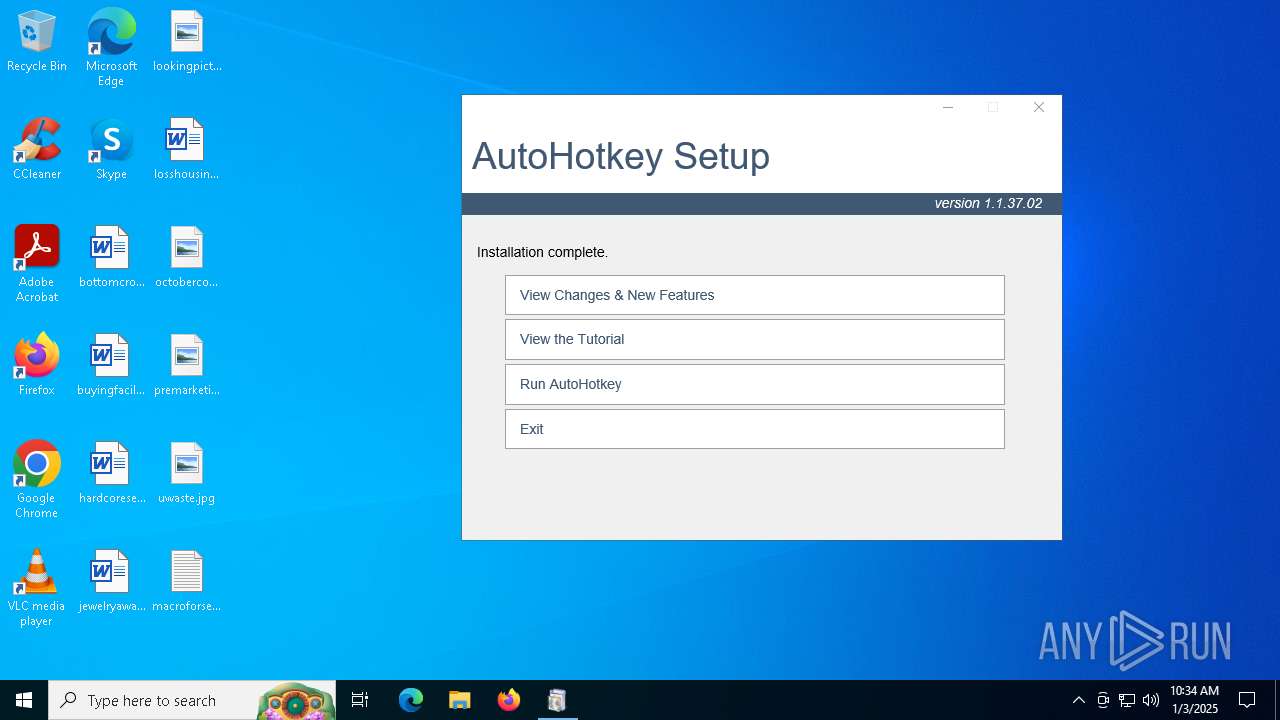Screen dimensions: 1280x720
Task: Open the network status tray icon
Action: [x=1127, y=700]
